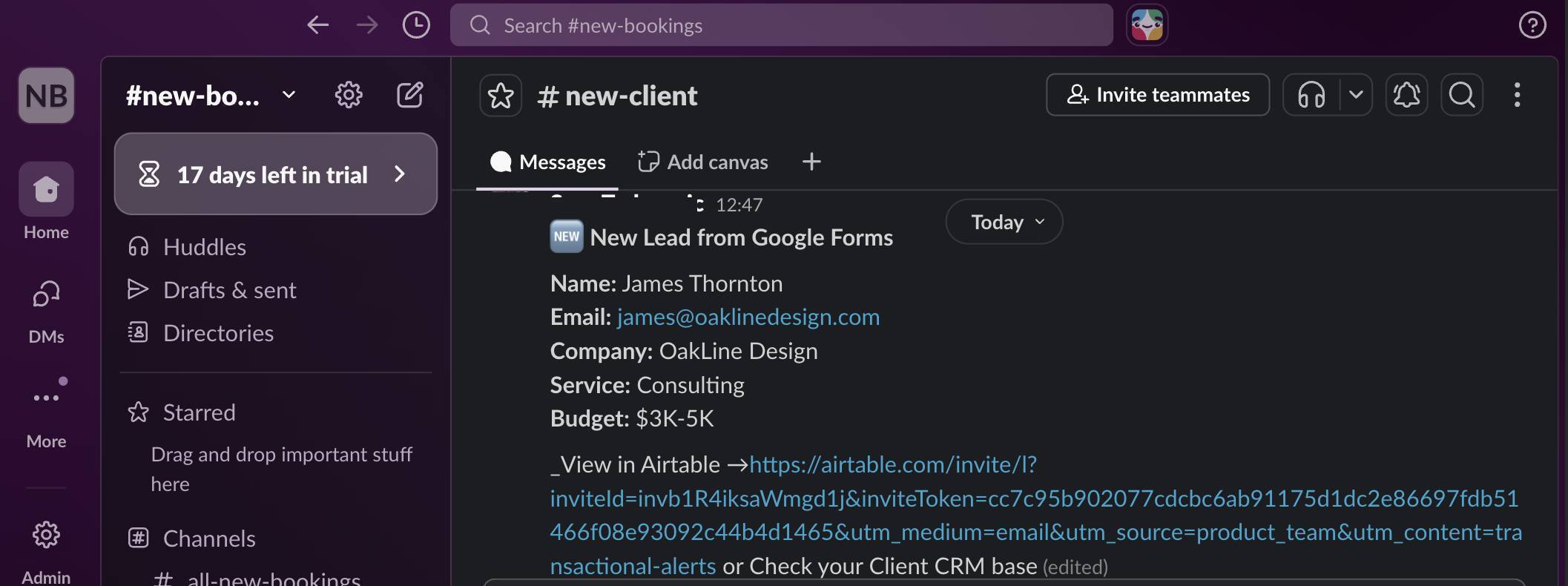
Task: Open Huddles in the sidebar
Action: tap(276, 247)
